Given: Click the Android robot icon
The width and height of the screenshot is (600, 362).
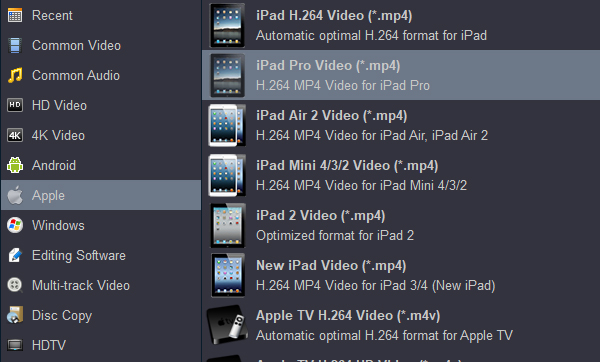Looking at the screenshot, I should [15, 165].
